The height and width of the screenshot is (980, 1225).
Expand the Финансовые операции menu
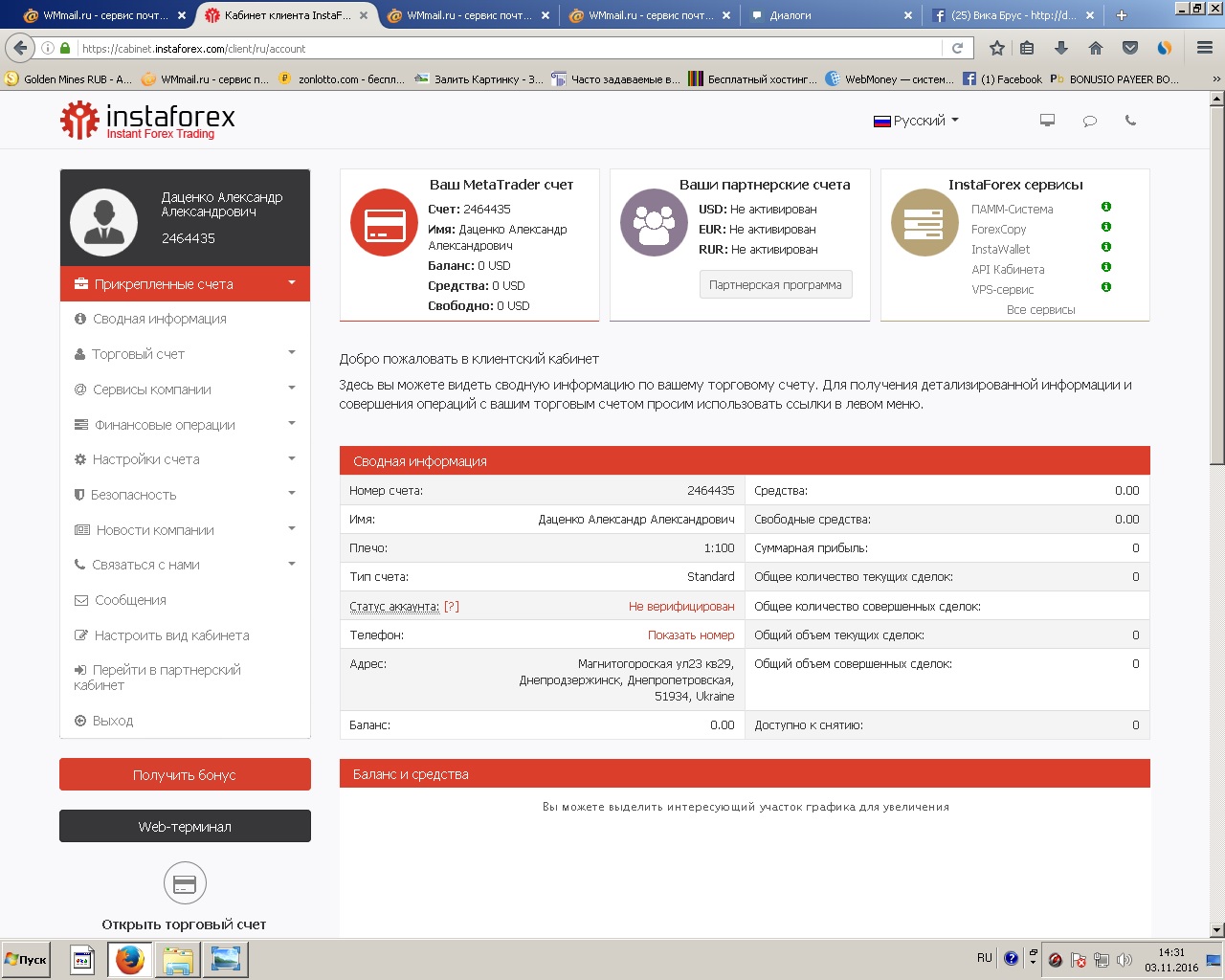185,425
